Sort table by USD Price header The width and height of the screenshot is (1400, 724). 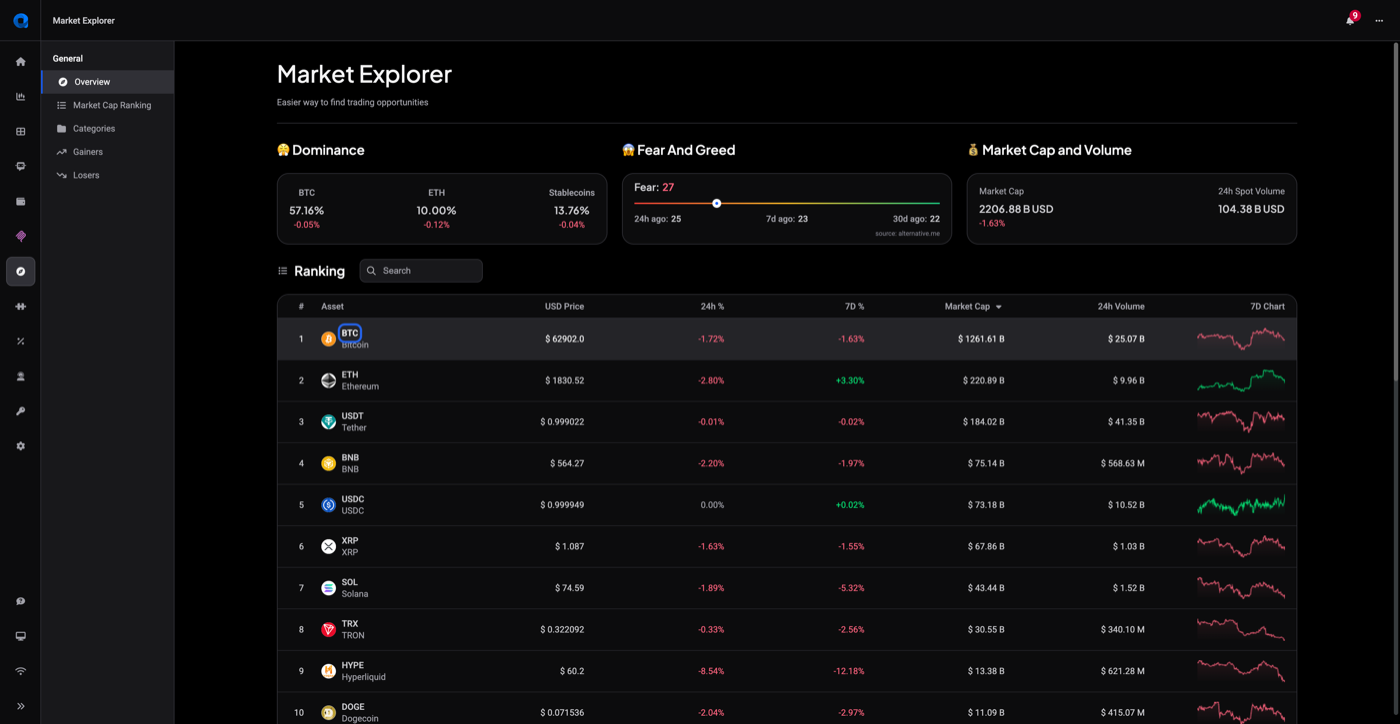[564, 307]
